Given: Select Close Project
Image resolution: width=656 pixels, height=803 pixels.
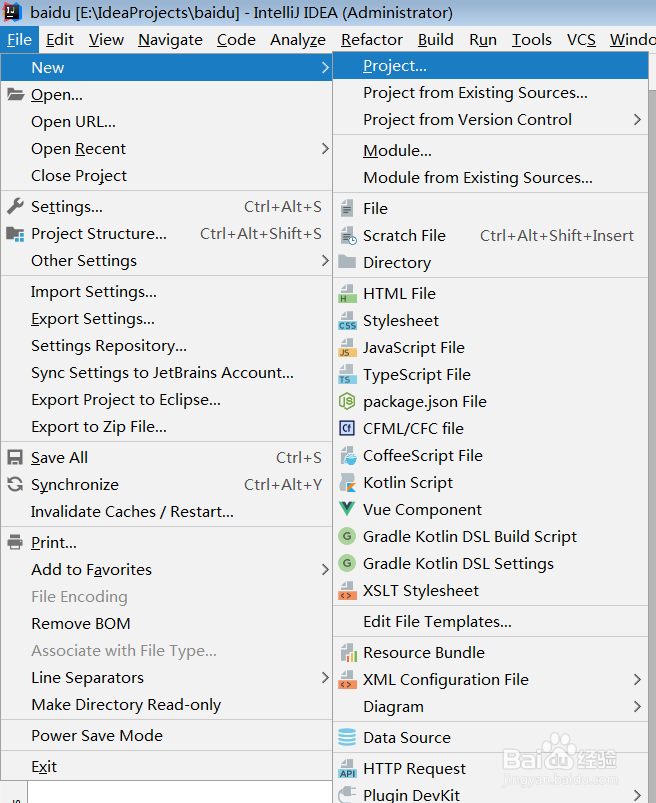Looking at the screenshot, I should (166, 176).
